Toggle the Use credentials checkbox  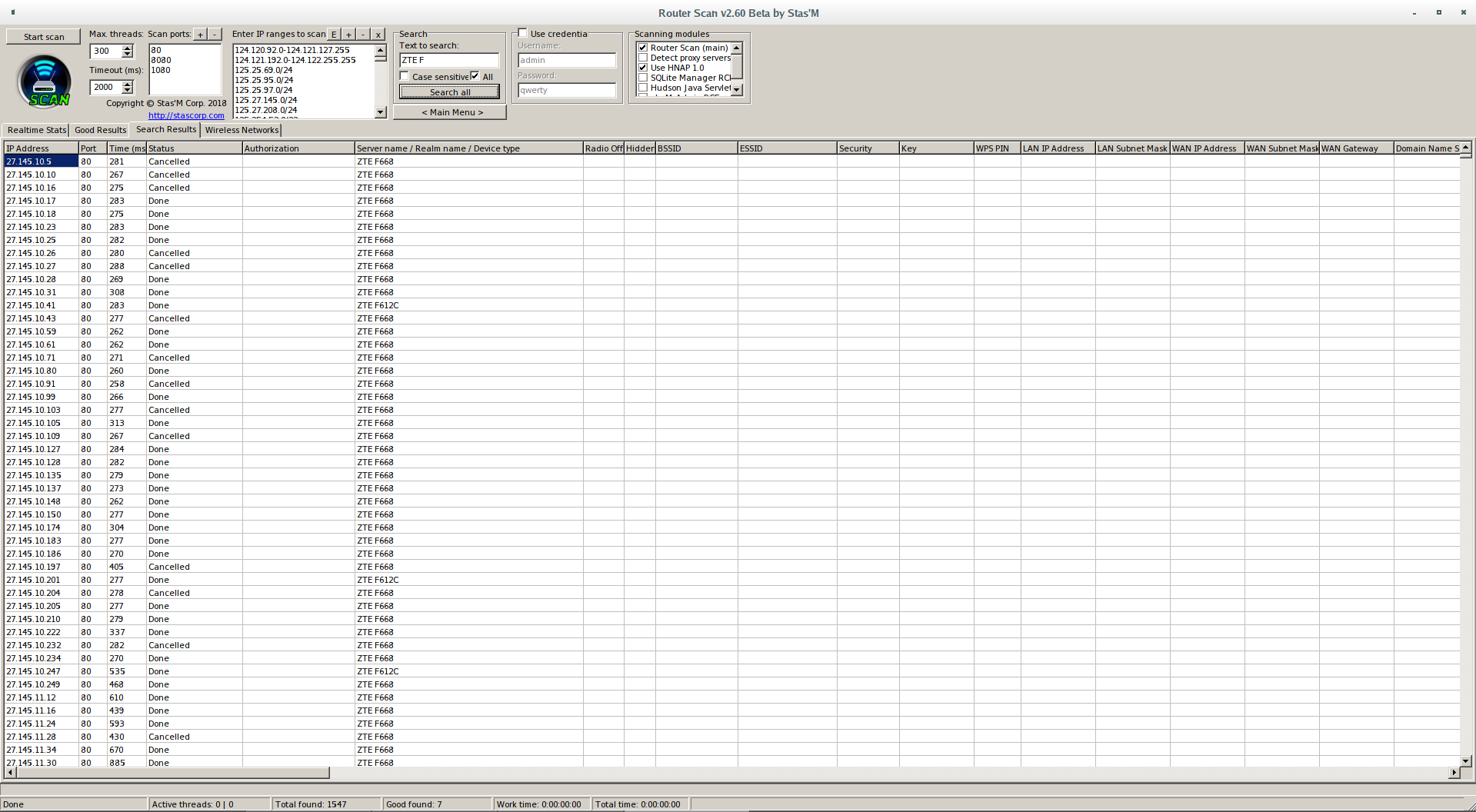(x=523, y=33)
